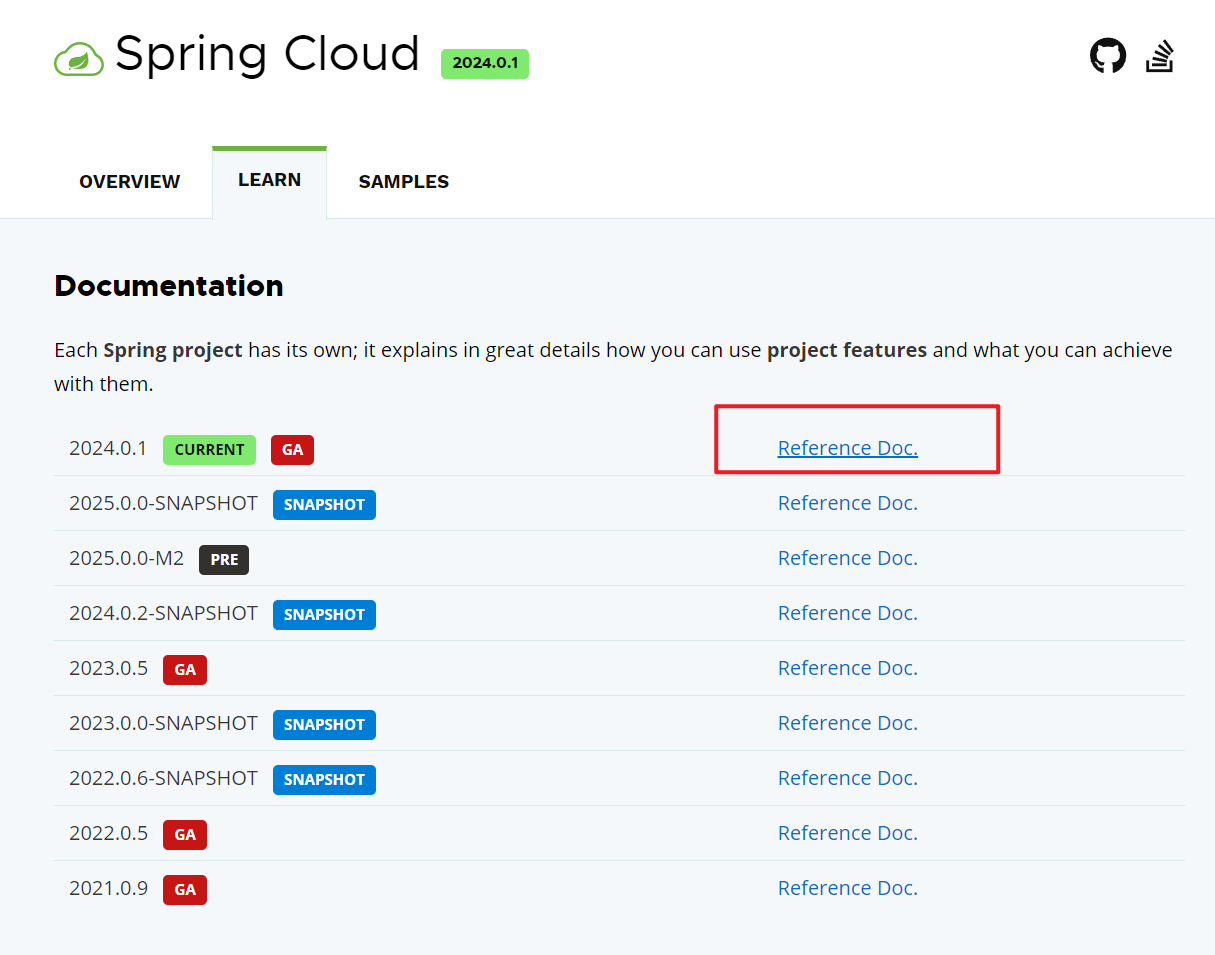Viewport: 1215px width, 955px height.
Task: Click the SNAPSHOT badge on 2022.0.6-SNAPSHOT row
Action: tap(324, 780)
